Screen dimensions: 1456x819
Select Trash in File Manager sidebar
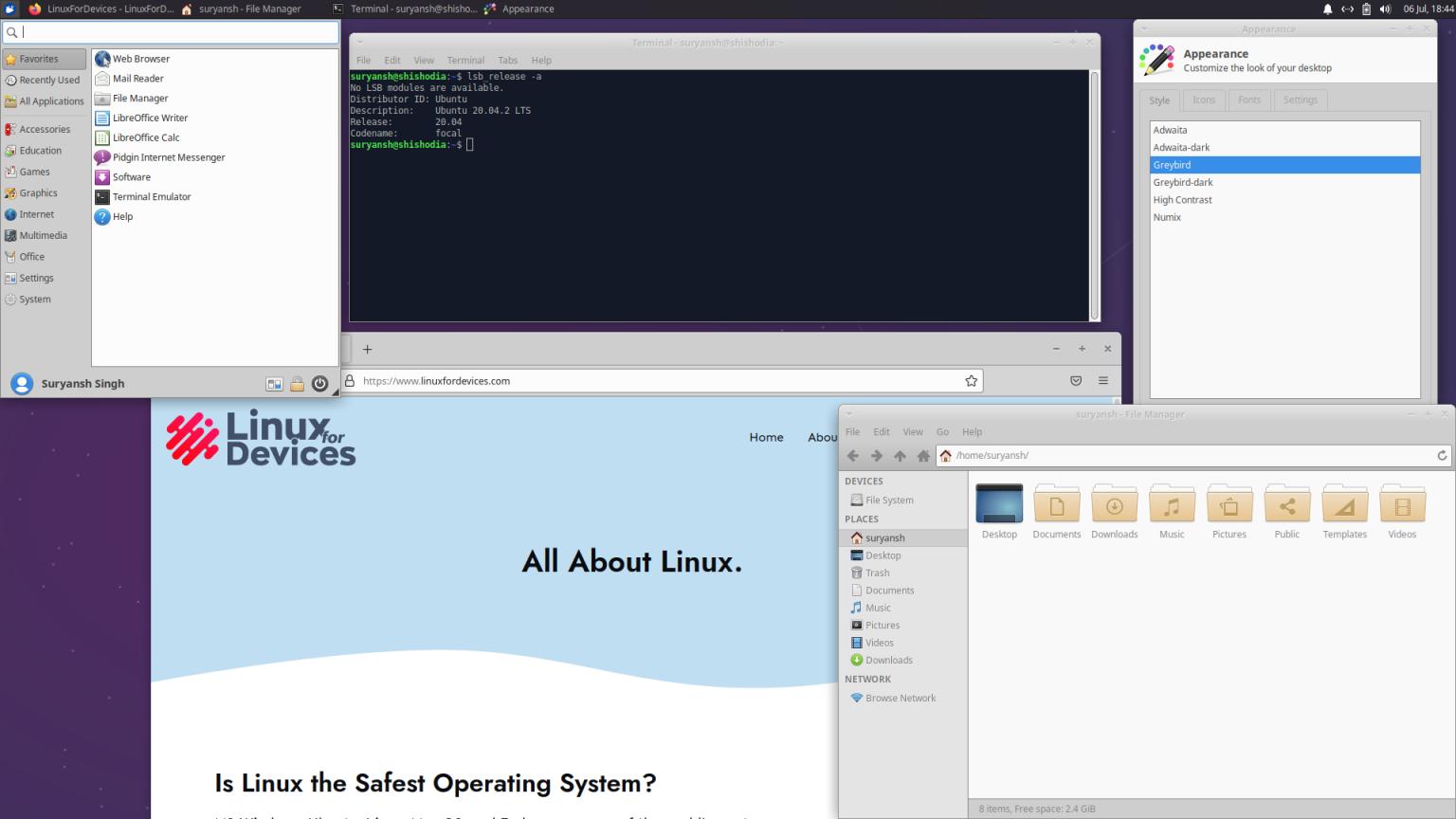coord(877,573)
